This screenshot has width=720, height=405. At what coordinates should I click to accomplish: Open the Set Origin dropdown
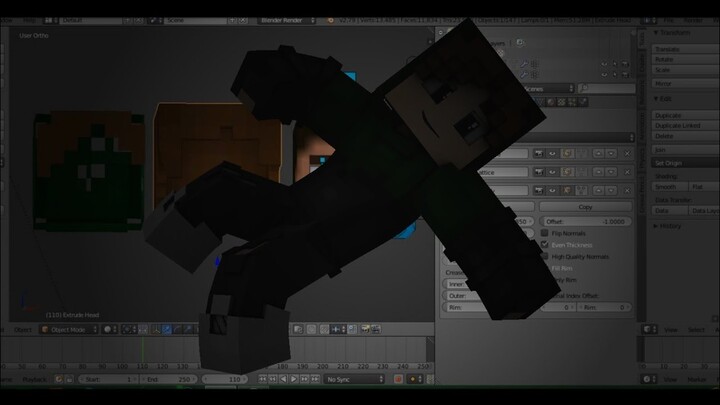(x=685, y=163)
